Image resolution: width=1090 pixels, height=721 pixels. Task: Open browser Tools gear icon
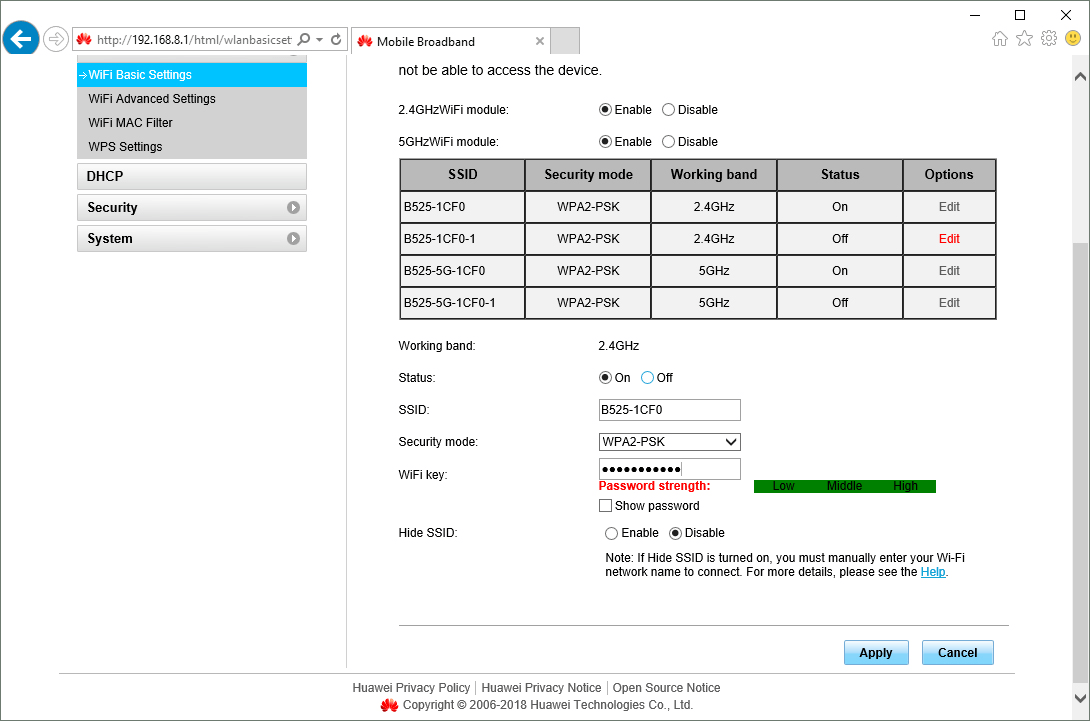(x=1049, y=38)
